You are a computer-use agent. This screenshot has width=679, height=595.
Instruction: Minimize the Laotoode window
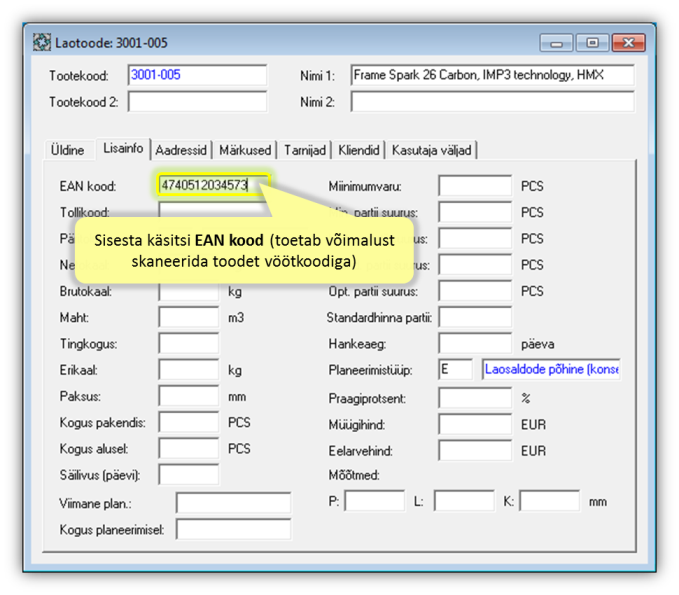[556, 43]
